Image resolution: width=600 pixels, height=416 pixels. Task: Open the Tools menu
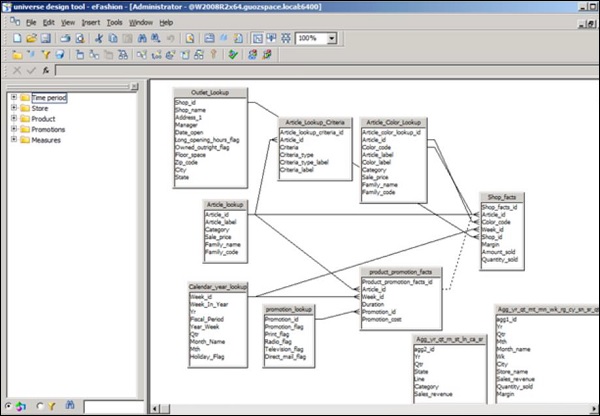pyautogui.click(x=115, y=21)
